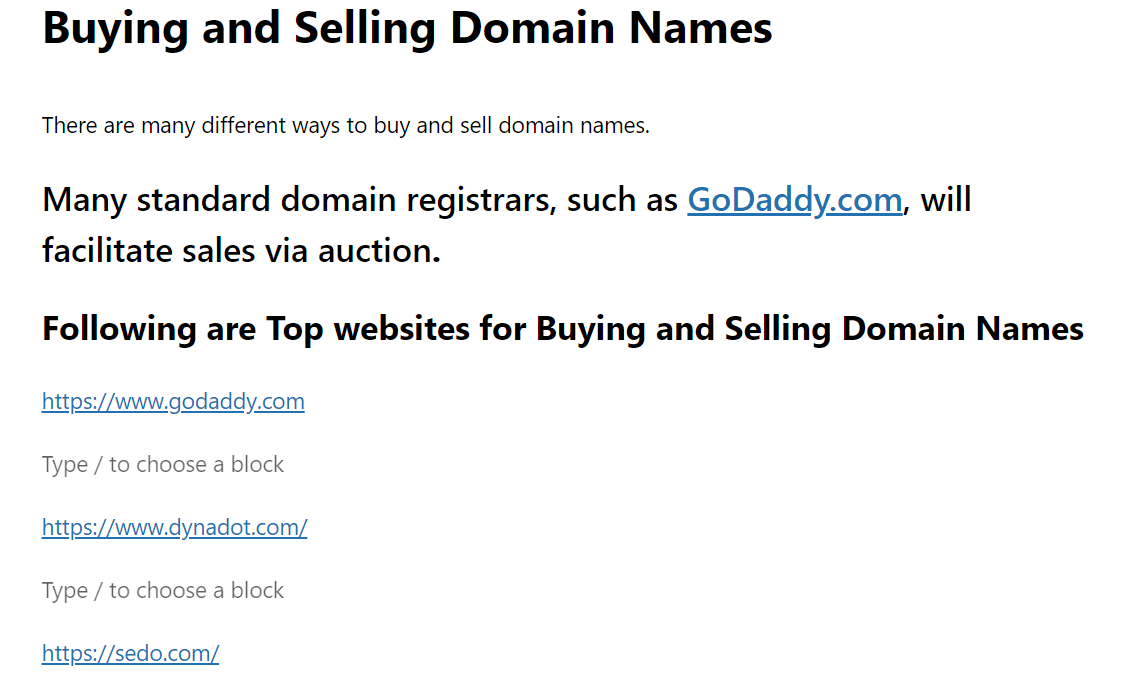Click 'Domain Names' at the bold heading end

(x=963, y=329)
